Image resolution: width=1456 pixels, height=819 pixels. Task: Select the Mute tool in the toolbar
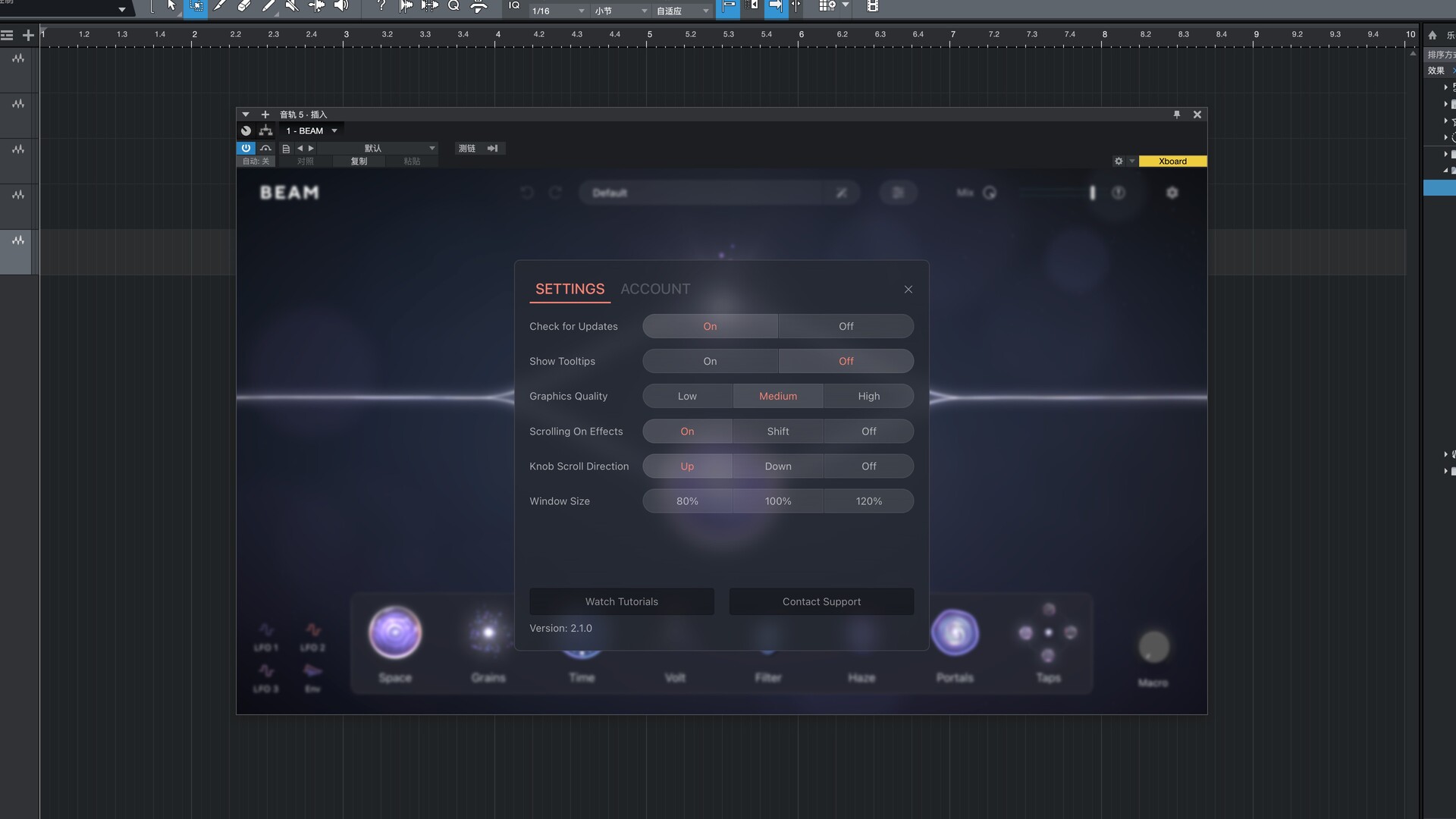pyautogui.click(x=292, y=6)
